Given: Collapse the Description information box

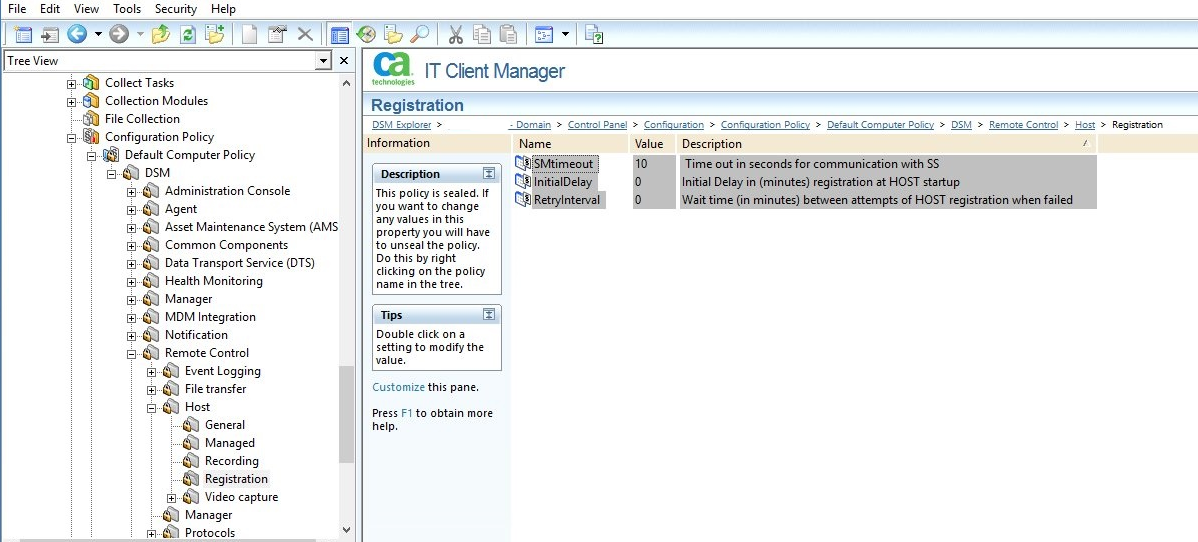Looking at the screenshot, I should [x=488, y=174].
